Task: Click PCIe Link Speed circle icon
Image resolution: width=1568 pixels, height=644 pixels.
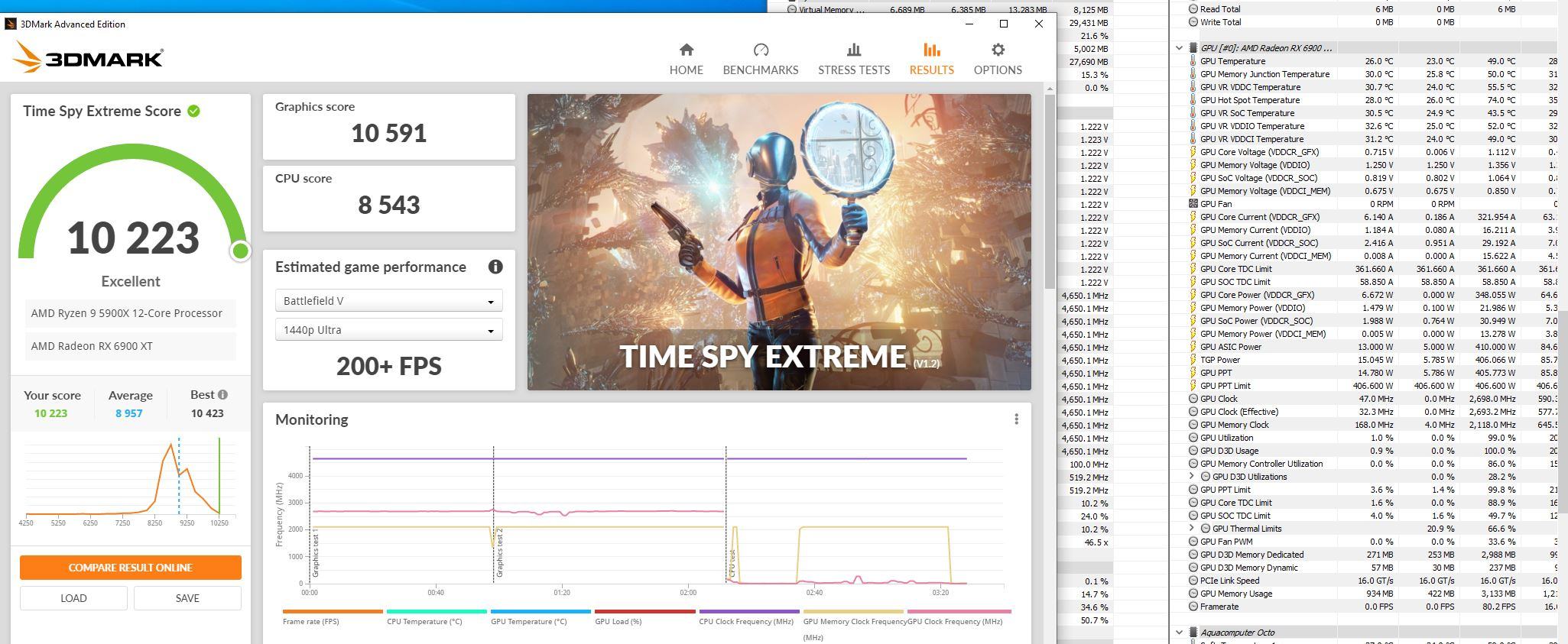Action: pyautogui.click(x=1193, y=581)
